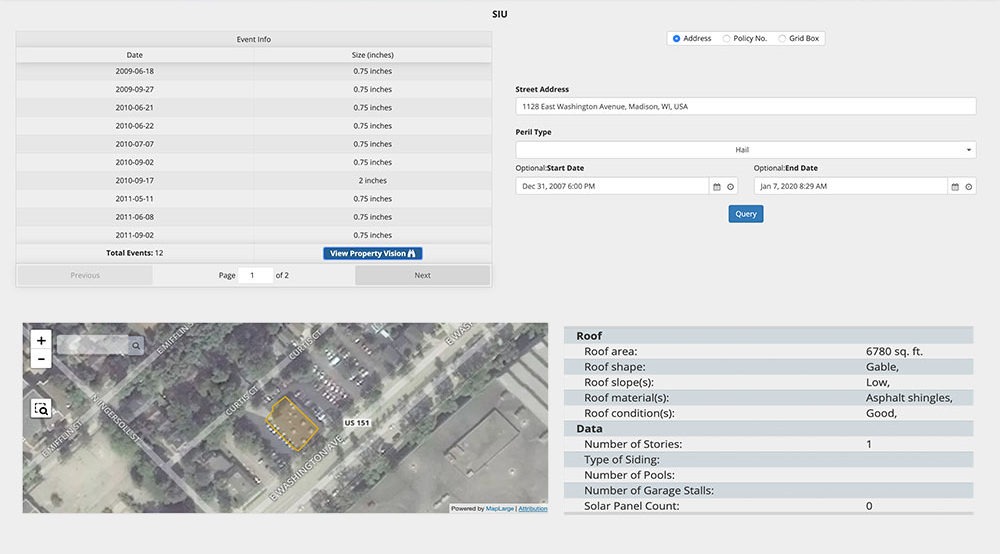
Task: Select event date 2010-09-02
Action: (135, 163)
